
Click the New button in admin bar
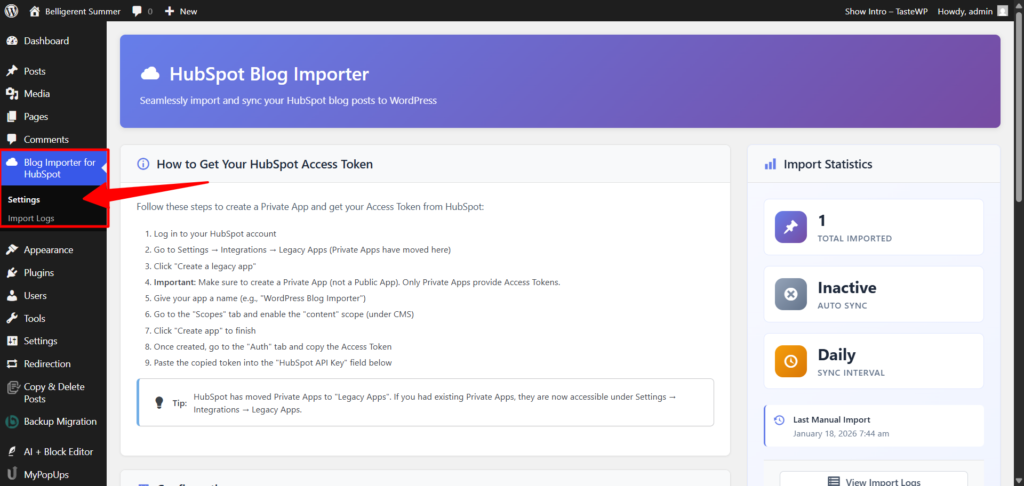181,11
